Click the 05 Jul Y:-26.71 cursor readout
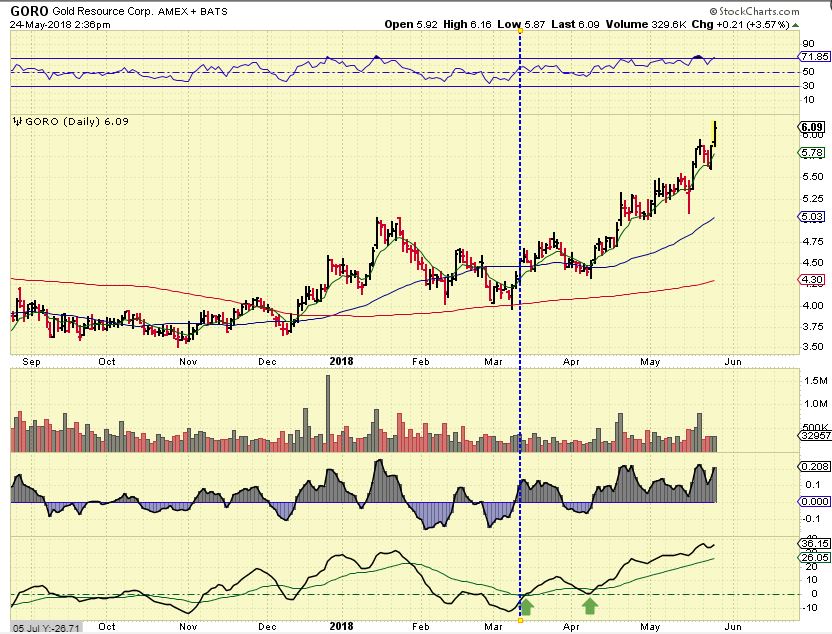 (46, 629)
